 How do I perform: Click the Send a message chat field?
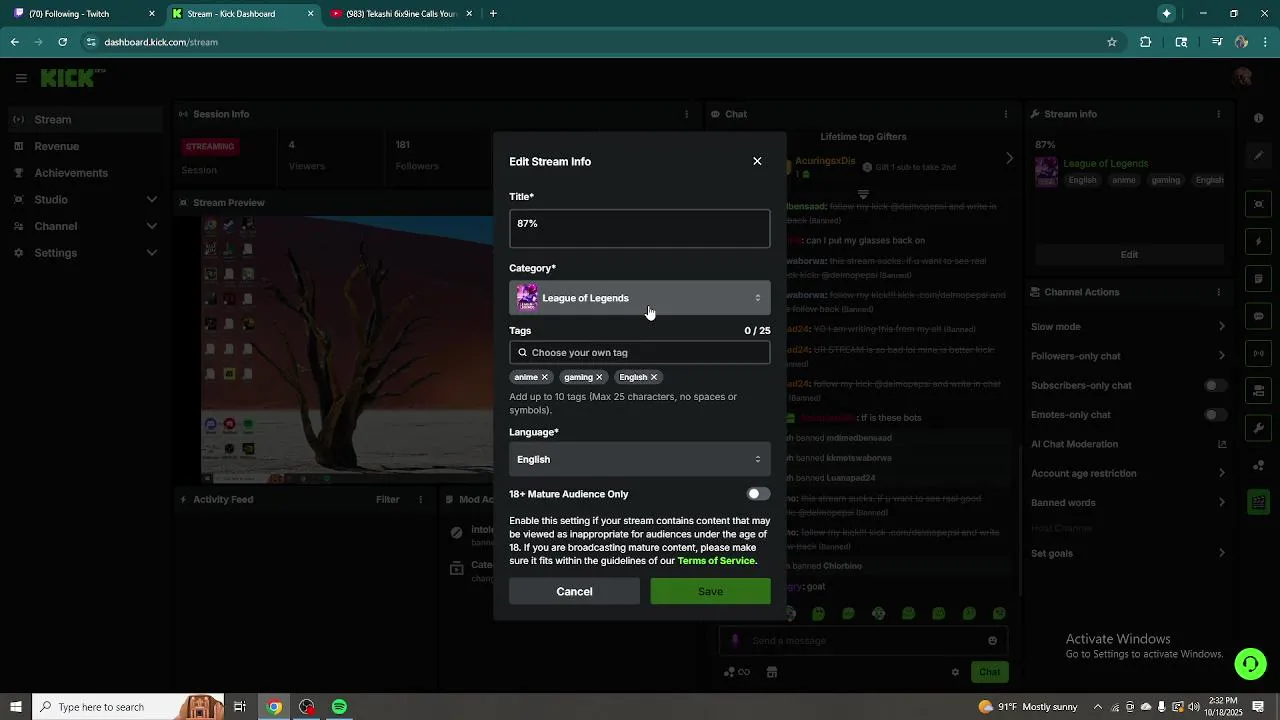click(862, 641)
